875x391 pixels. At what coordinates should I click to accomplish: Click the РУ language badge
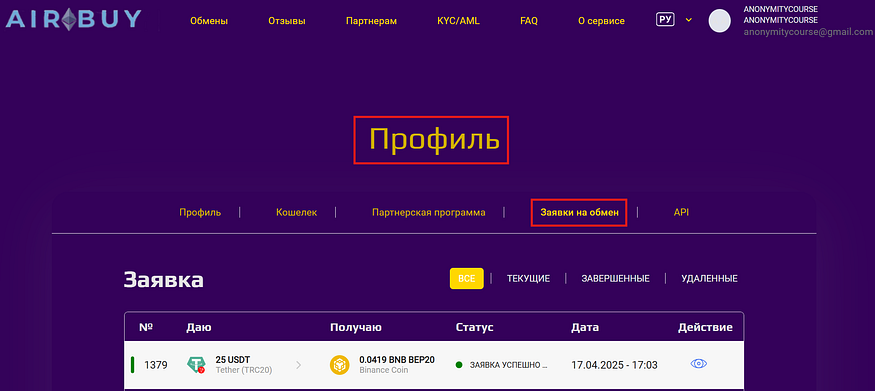click(665, 20)
